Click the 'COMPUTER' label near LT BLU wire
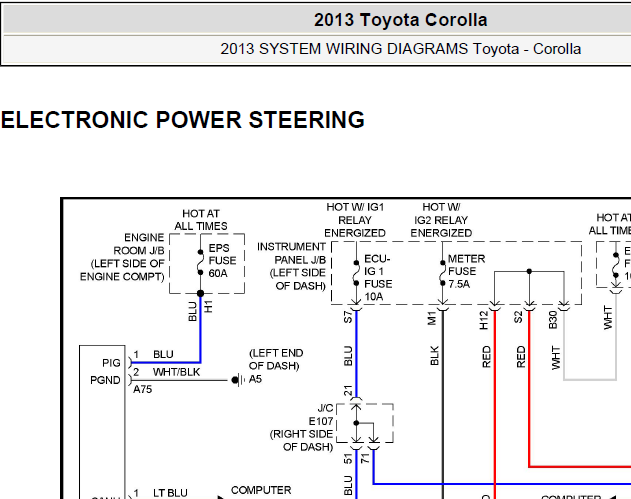This screenshot has height=499, width=631. coord(261,491)
